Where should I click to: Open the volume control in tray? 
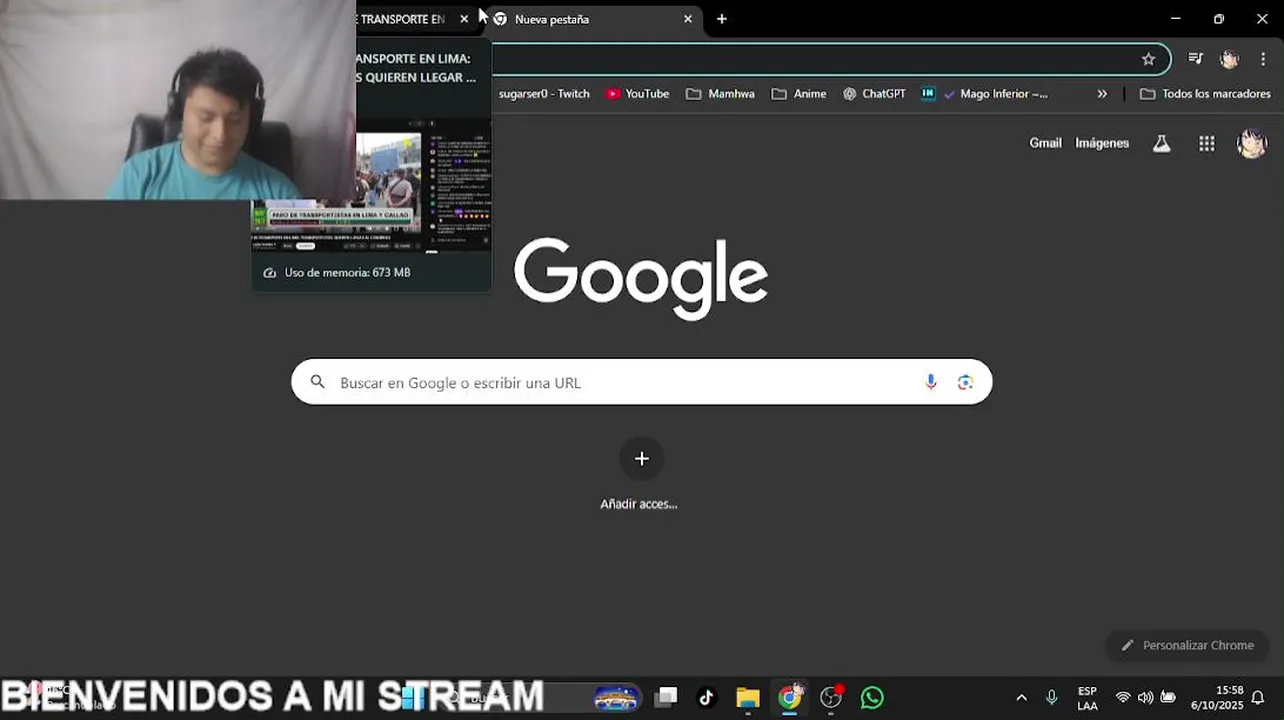click(1145, 698)
